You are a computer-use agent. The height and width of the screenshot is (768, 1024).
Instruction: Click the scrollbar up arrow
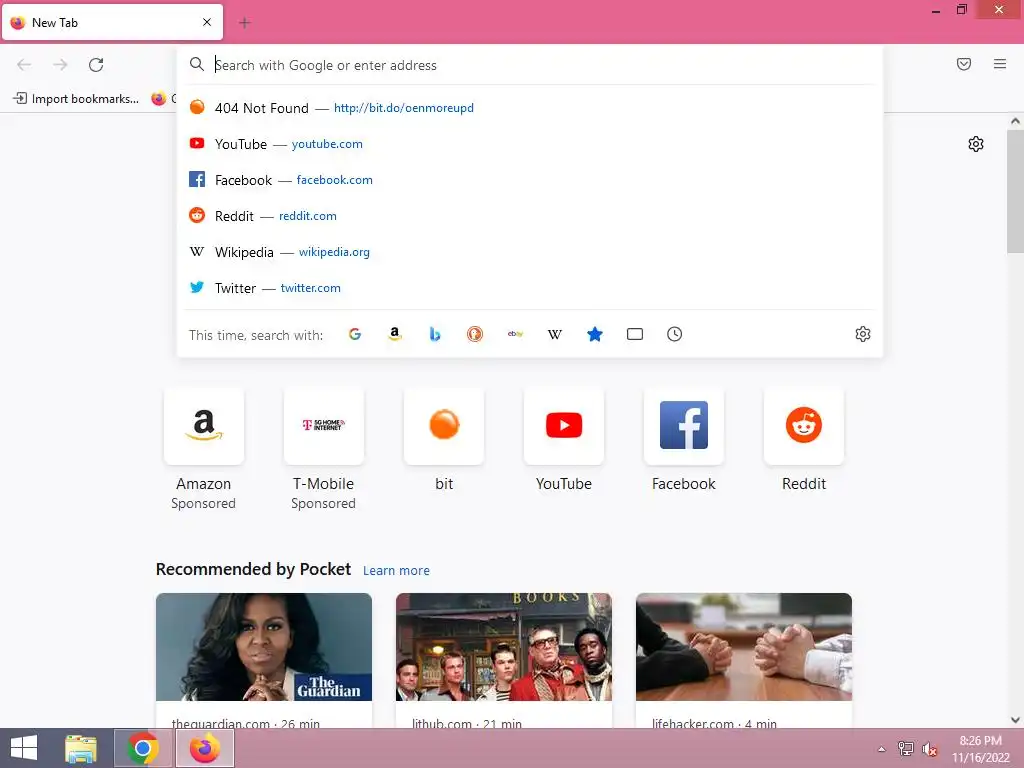click(1015, 121)
